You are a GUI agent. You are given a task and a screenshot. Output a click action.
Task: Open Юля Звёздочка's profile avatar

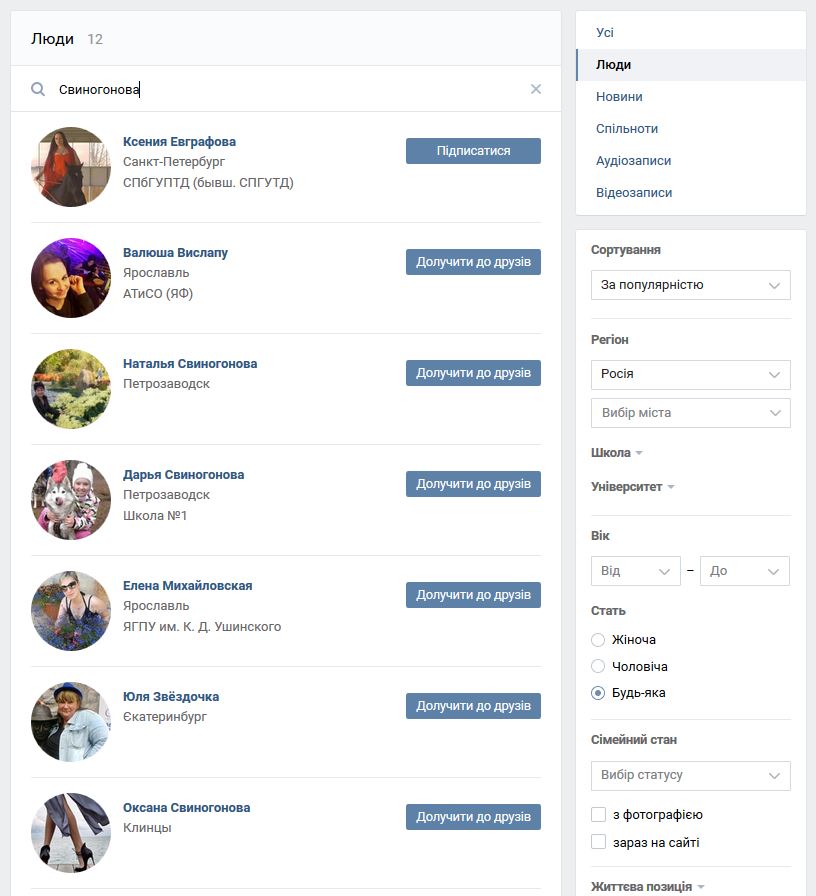[71, 722]
